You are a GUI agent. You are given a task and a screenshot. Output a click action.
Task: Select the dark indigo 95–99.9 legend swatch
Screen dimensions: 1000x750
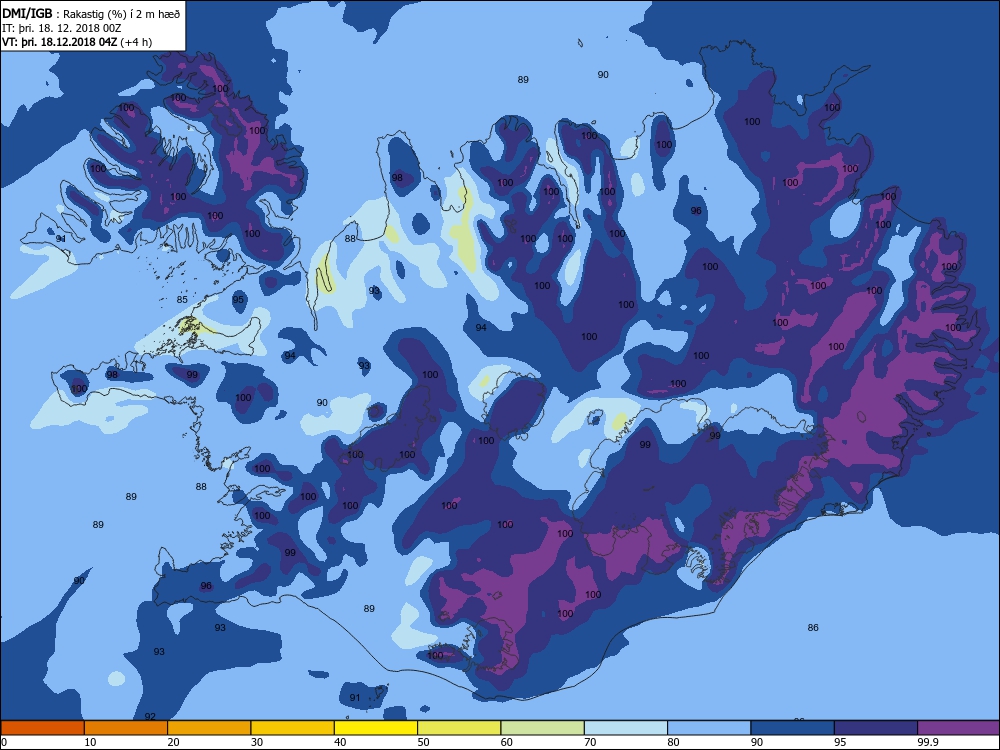876,728
